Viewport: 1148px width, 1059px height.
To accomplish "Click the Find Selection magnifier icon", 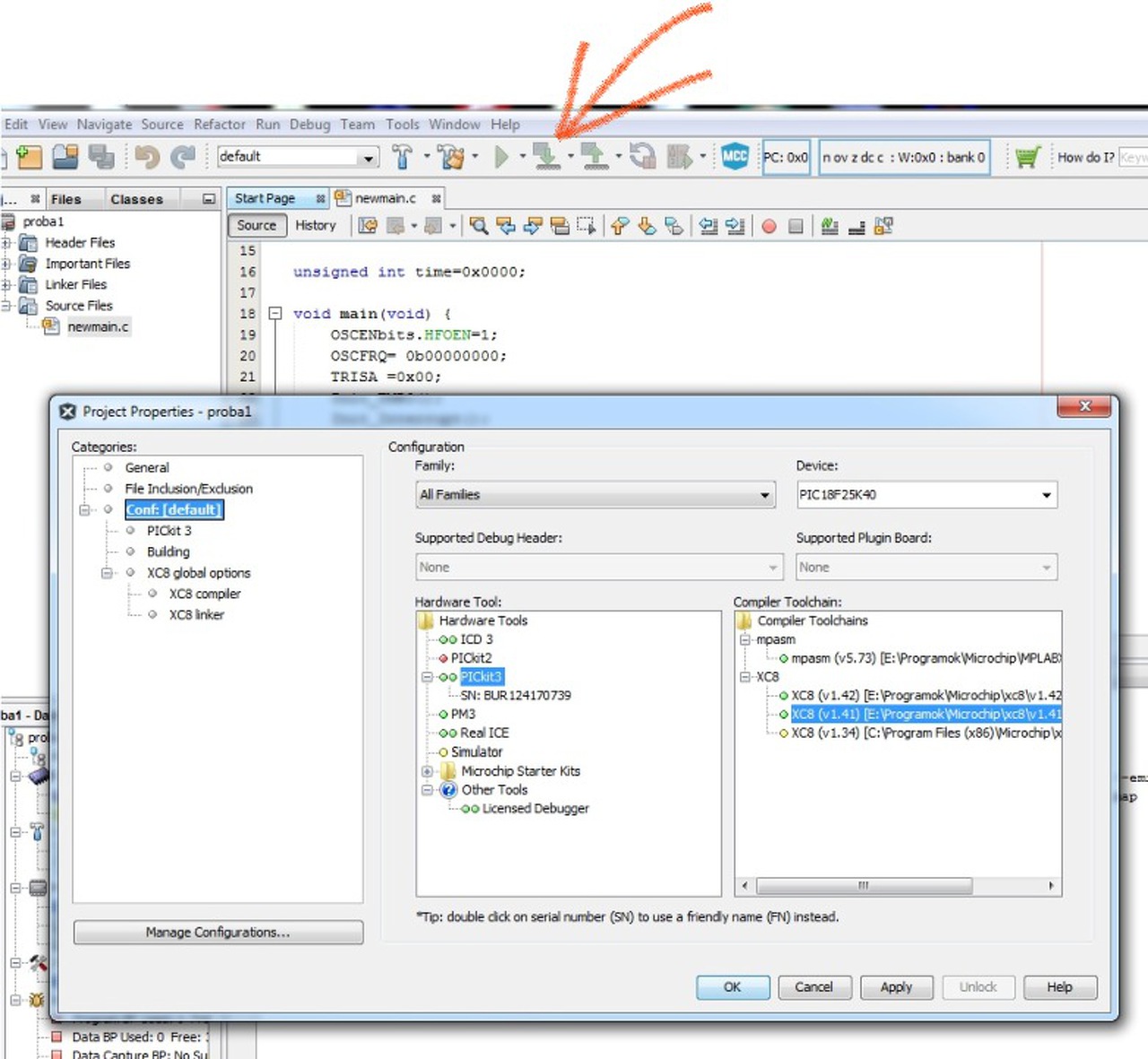I will 479,226.
